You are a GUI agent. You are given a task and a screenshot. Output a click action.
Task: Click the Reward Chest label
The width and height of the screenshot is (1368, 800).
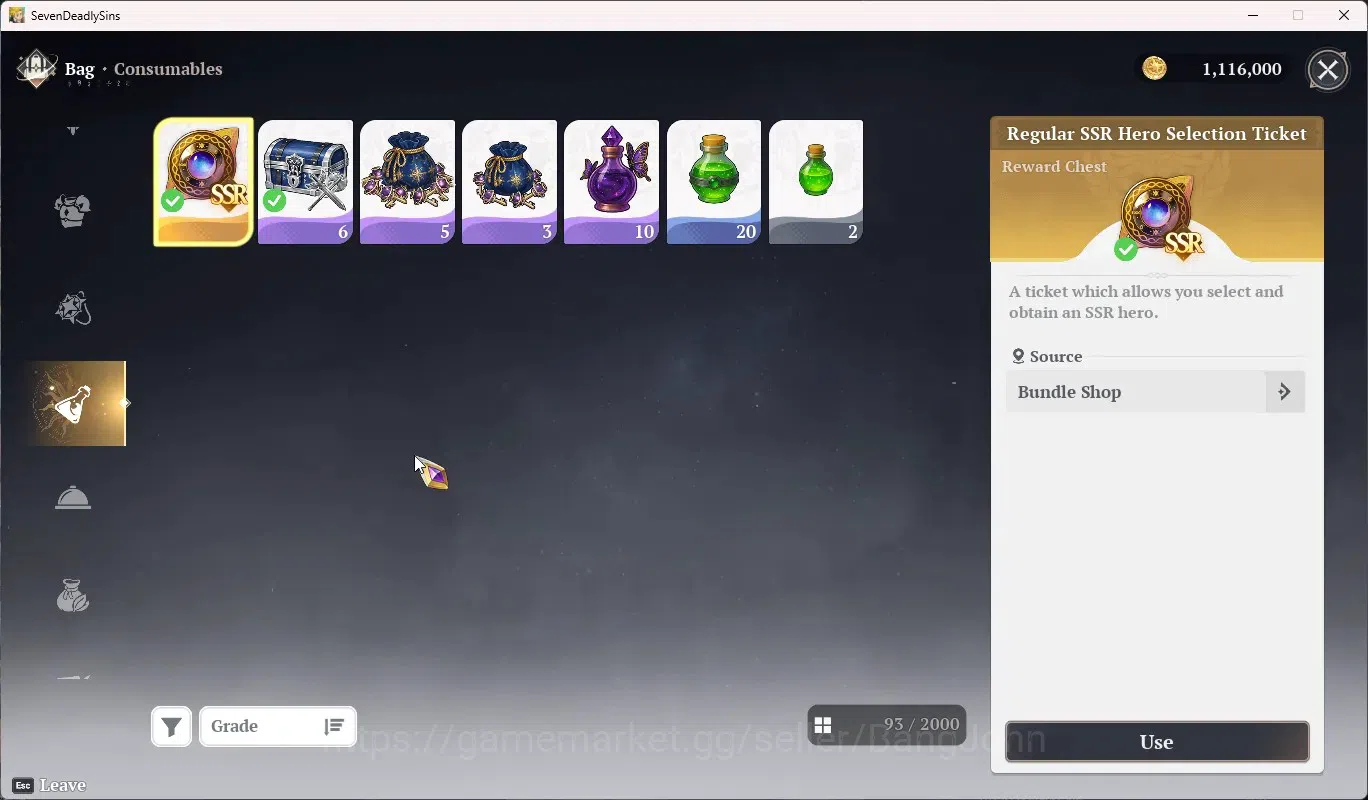[x=1054, y=167]
